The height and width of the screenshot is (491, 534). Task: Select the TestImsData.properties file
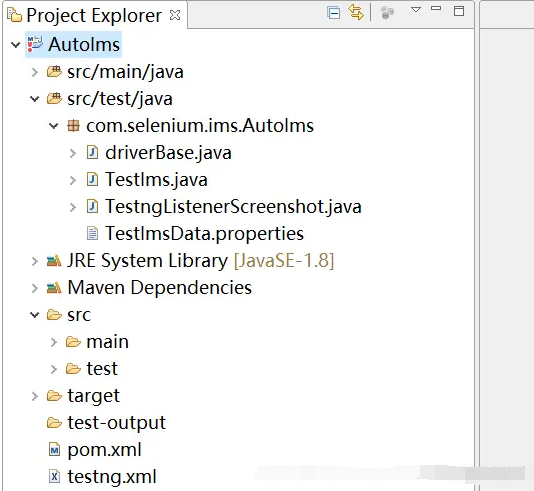pyautogui.click(x=204, y=234)
